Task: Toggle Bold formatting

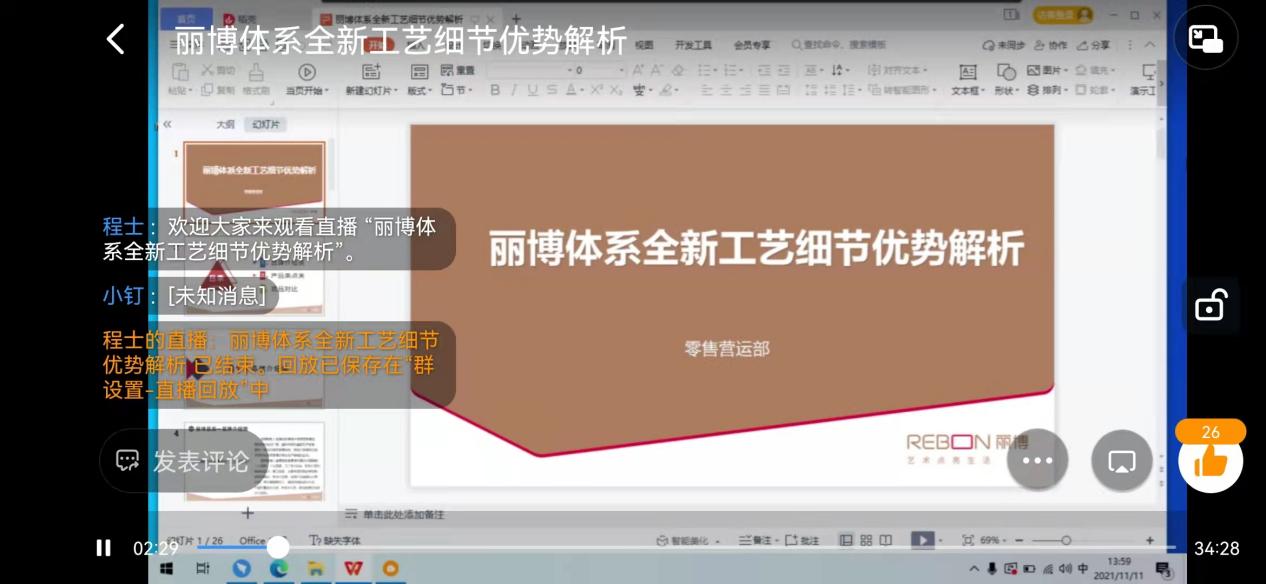Action: pos(494,90)
